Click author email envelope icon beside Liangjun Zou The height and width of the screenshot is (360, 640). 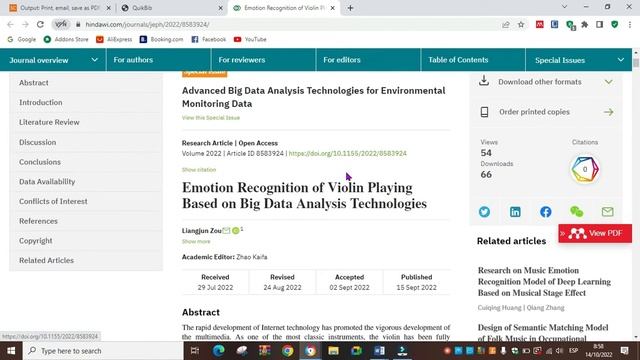pos(226,231)
